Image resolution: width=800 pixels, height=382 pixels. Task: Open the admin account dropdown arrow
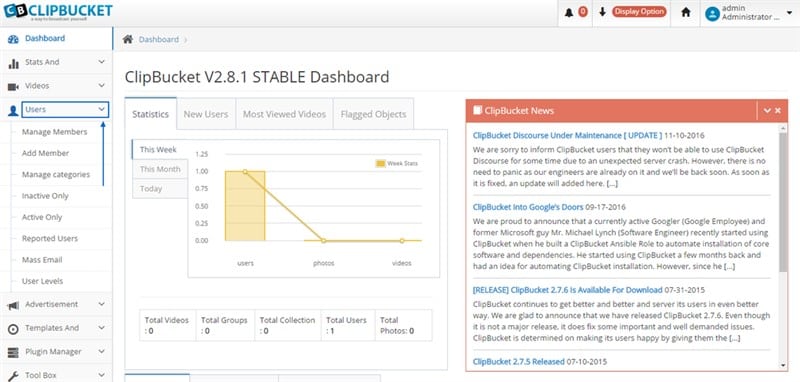pos(791,14)
